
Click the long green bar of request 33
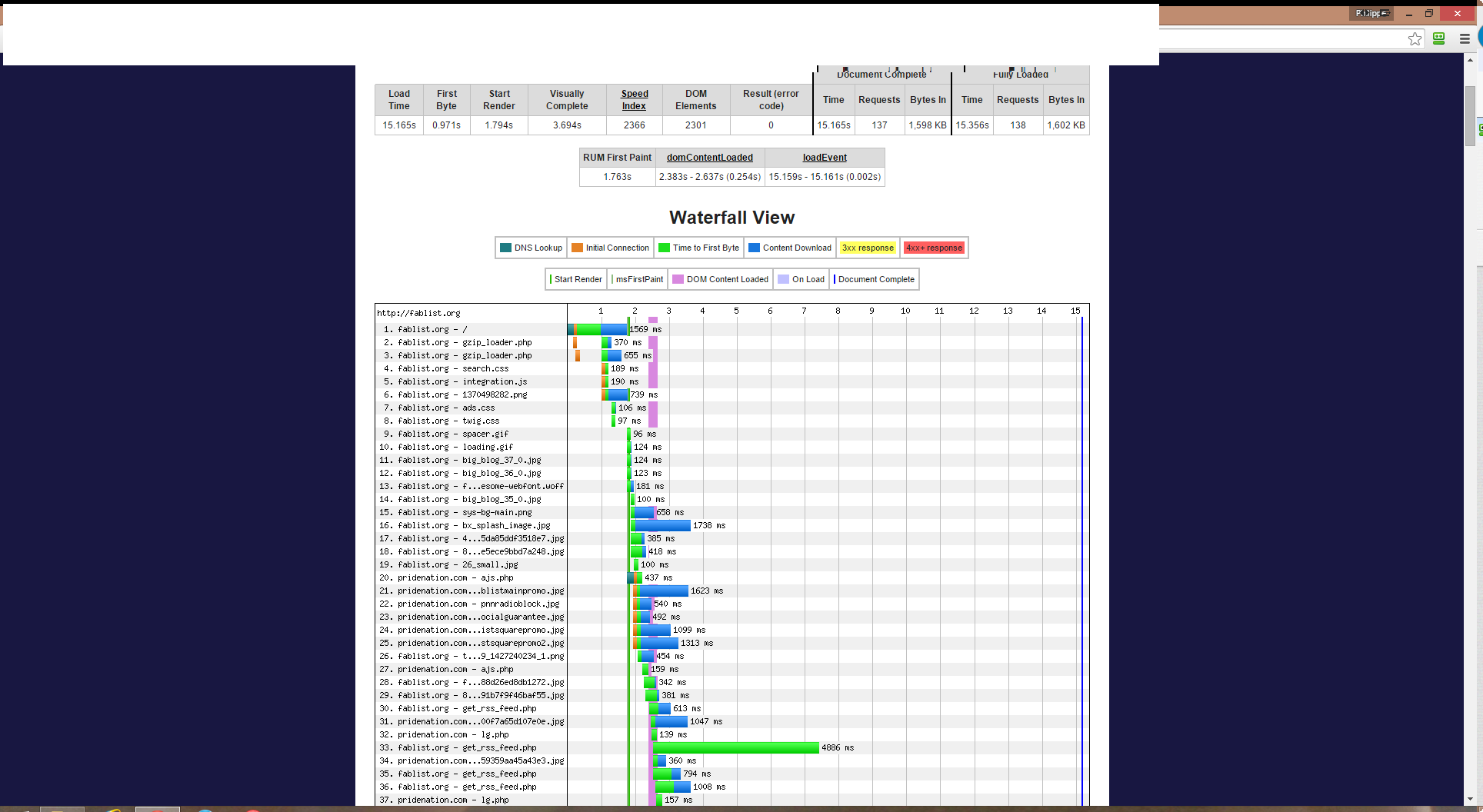[736, 747]
